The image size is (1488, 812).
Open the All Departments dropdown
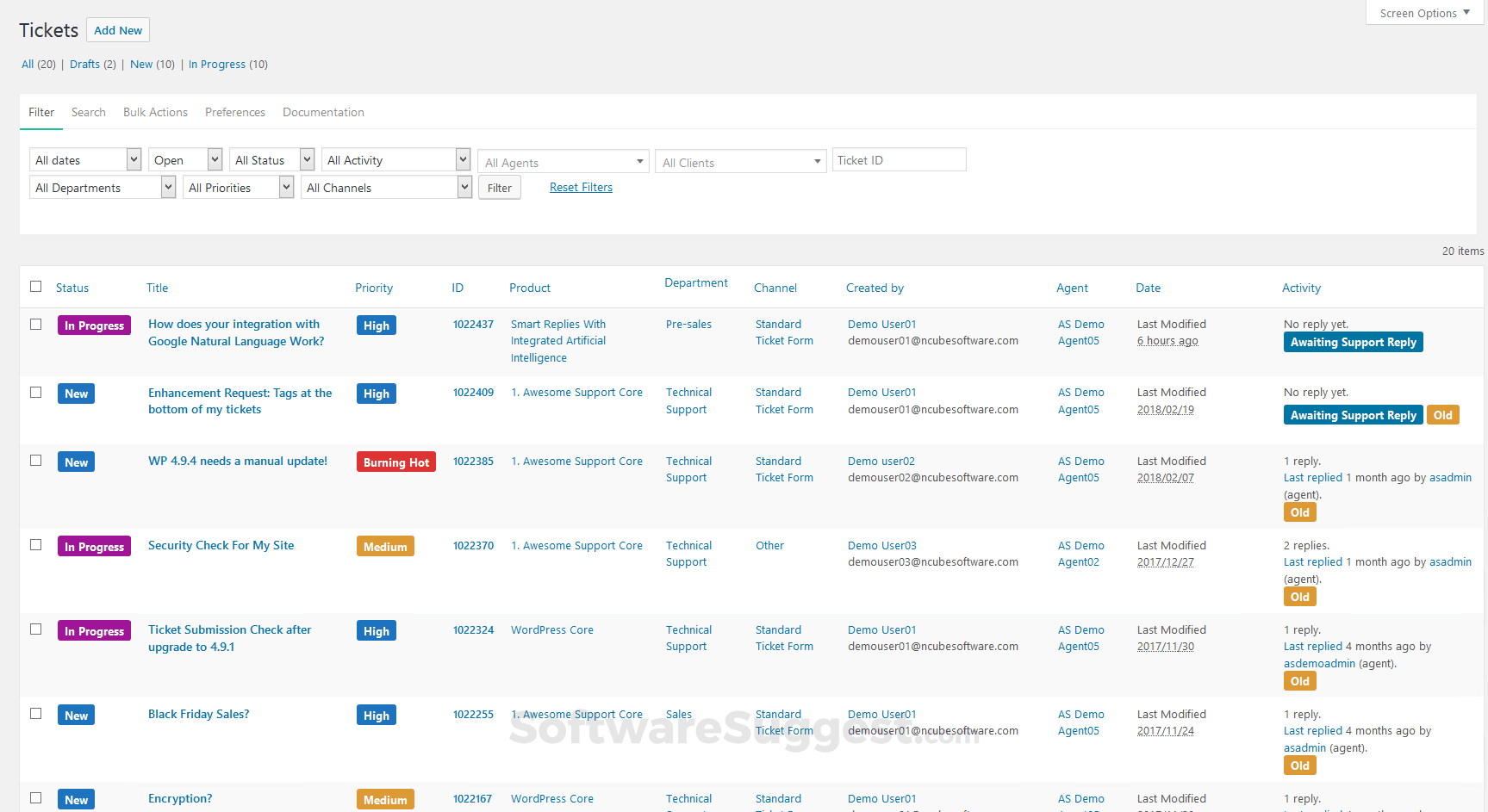coord(103,188)
